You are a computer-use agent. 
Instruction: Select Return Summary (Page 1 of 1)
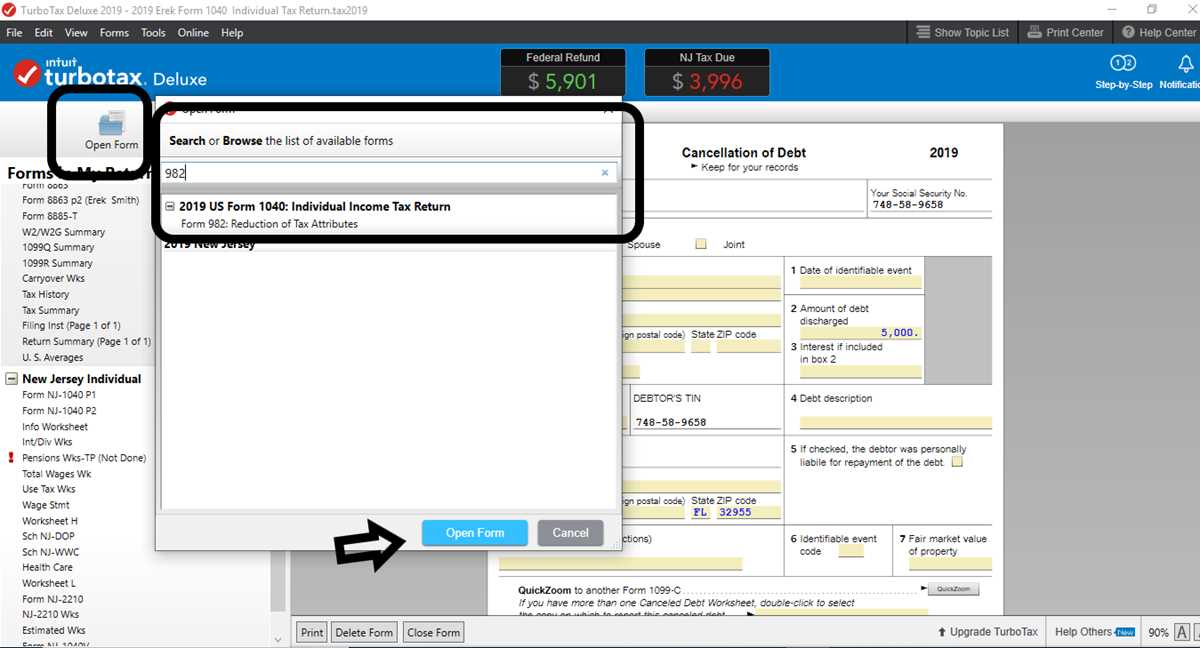coord(86,342)
